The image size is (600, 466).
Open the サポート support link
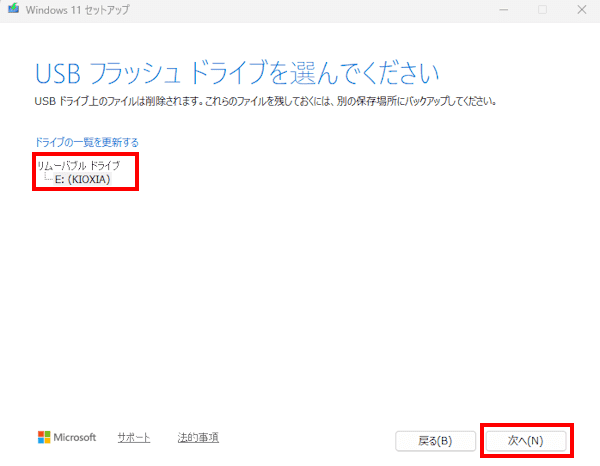point(134,437)
